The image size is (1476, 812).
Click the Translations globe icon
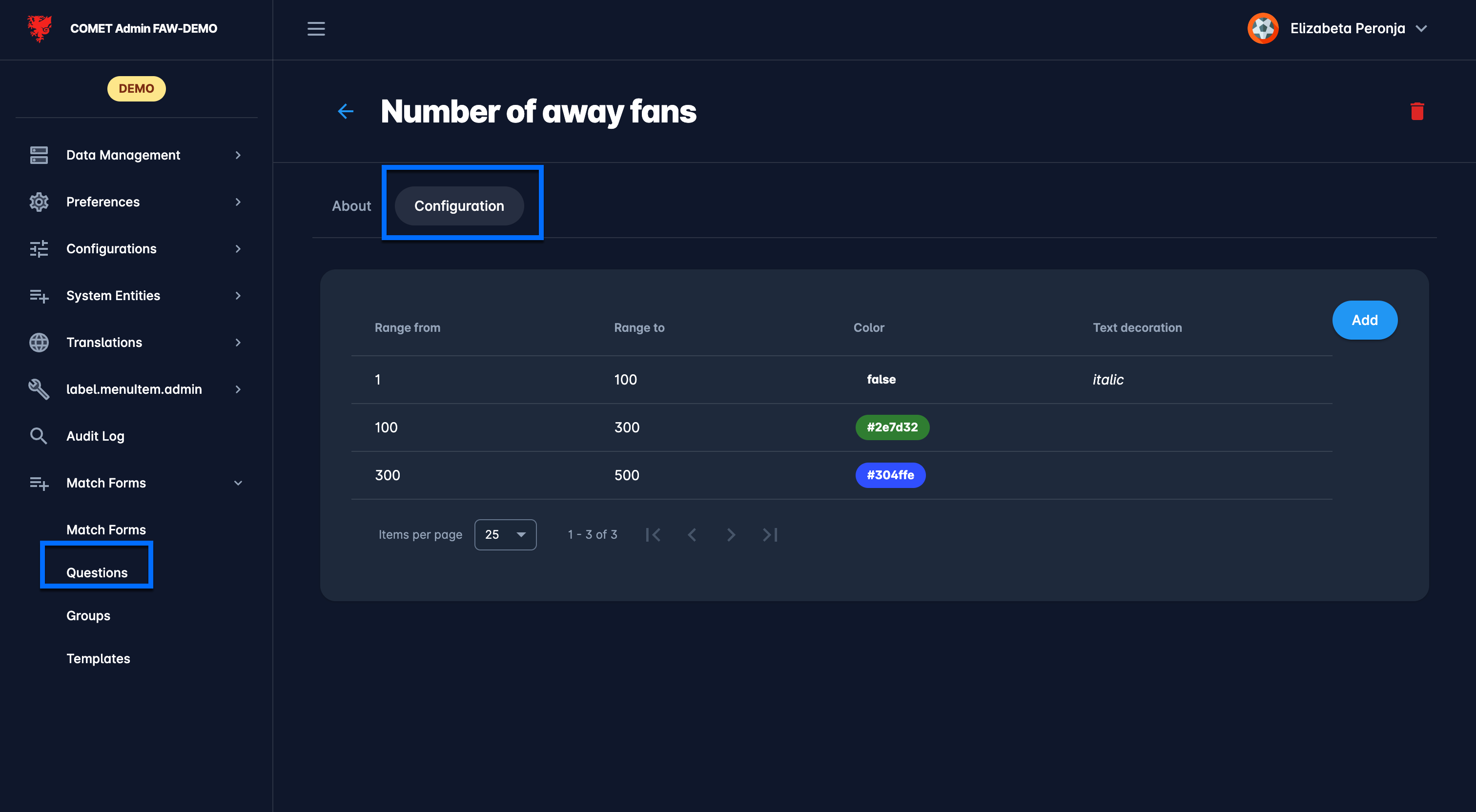(x=39, y=342)
